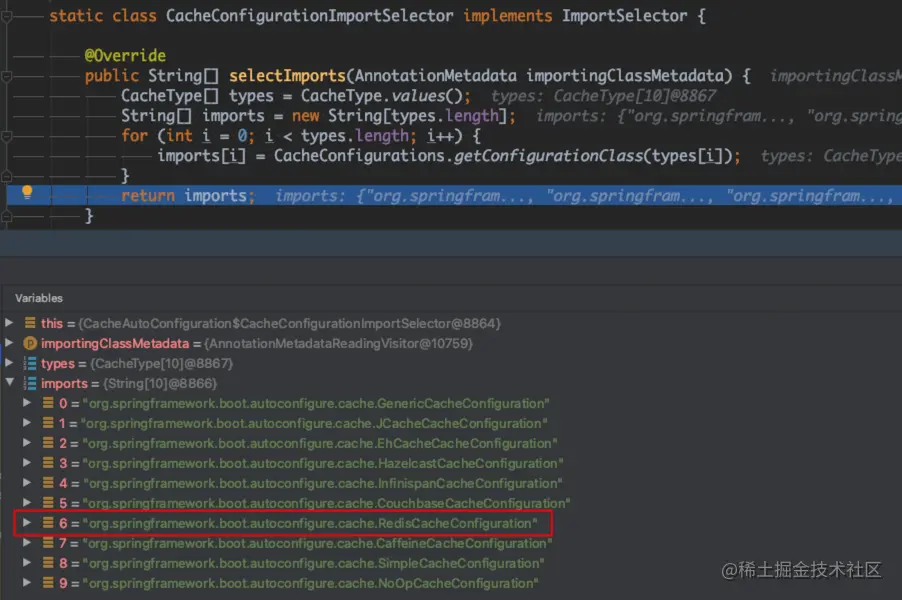Click the getConfigurationClass method call
The image size is (902, 600).
click(548, 156)
